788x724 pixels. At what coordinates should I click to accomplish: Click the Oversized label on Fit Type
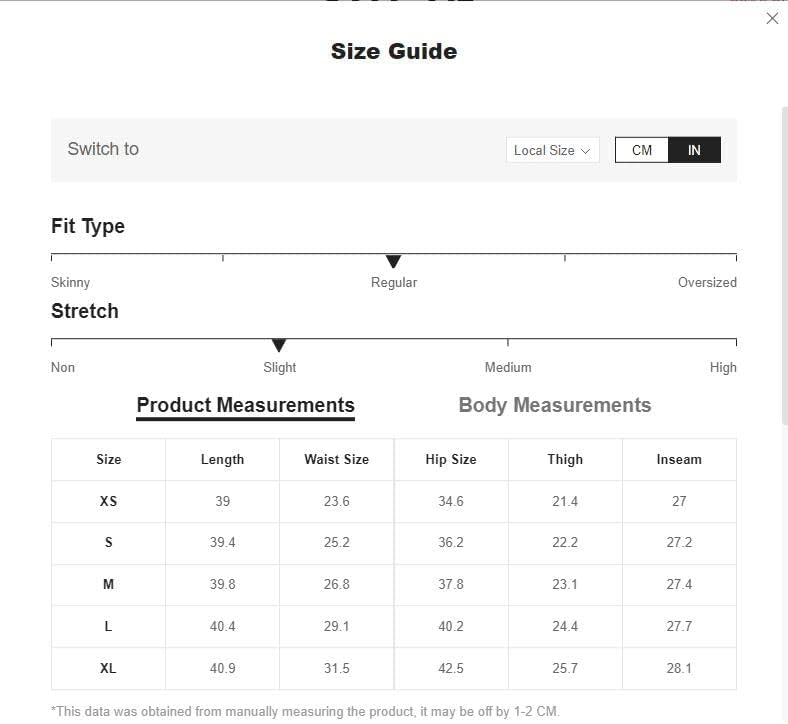tap(707, 282)
